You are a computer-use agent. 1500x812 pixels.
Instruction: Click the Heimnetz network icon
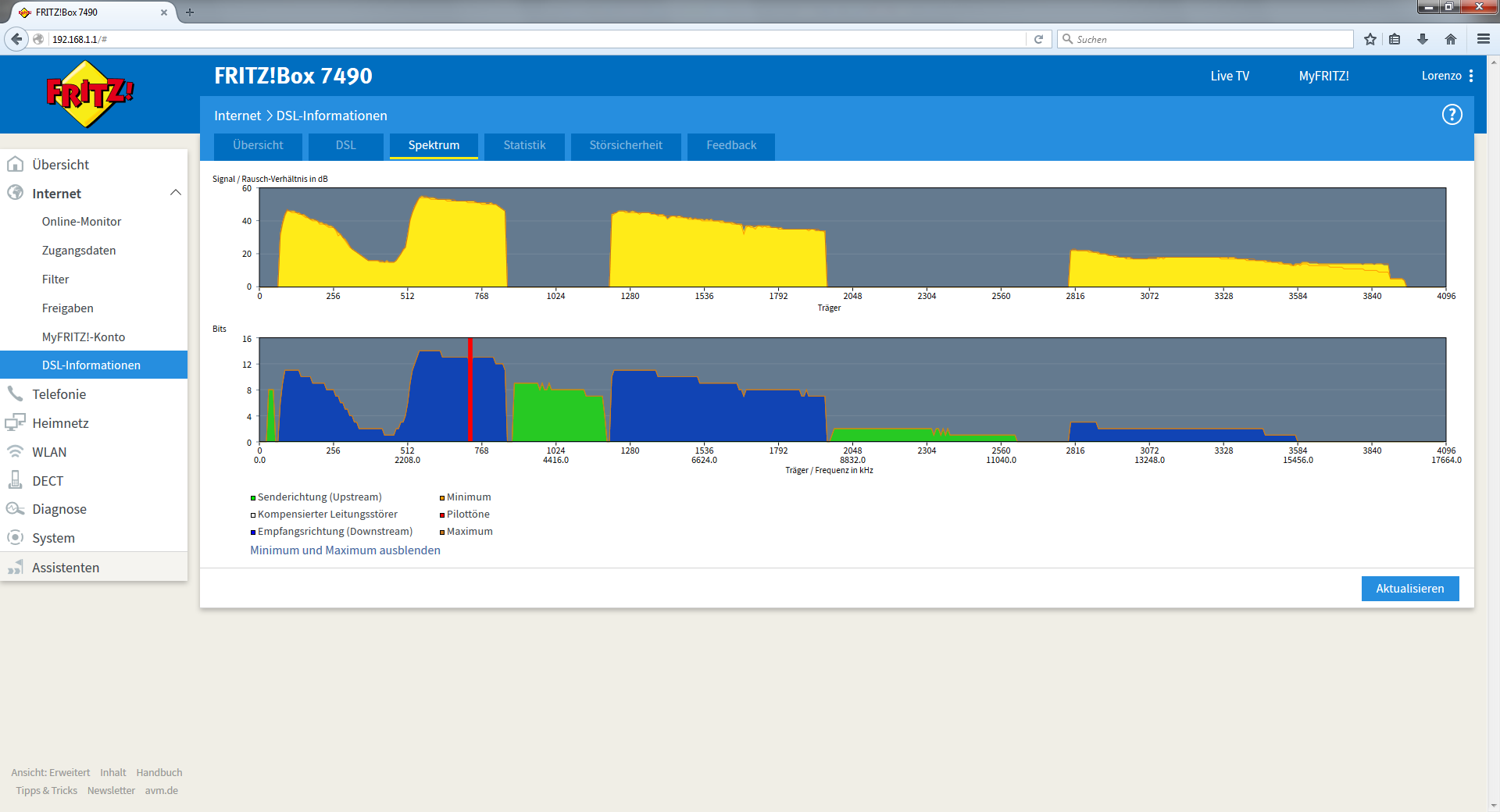coord(15,422)
